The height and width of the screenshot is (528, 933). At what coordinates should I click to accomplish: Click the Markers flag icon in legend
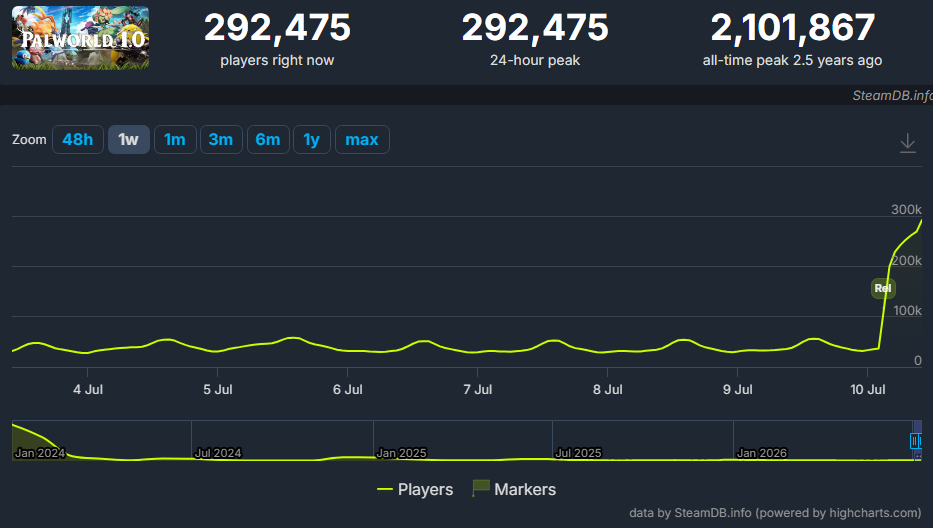pos(481,488)
